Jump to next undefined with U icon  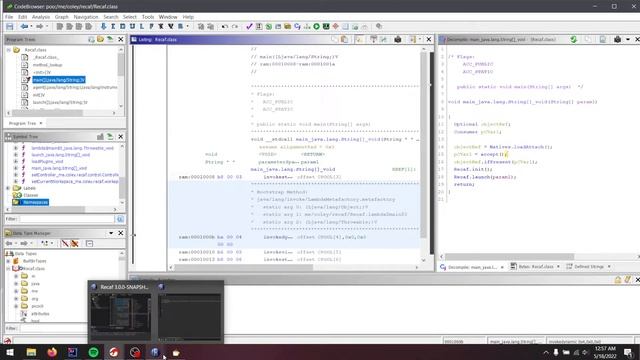pyautogui.click(x=132, y=27)
